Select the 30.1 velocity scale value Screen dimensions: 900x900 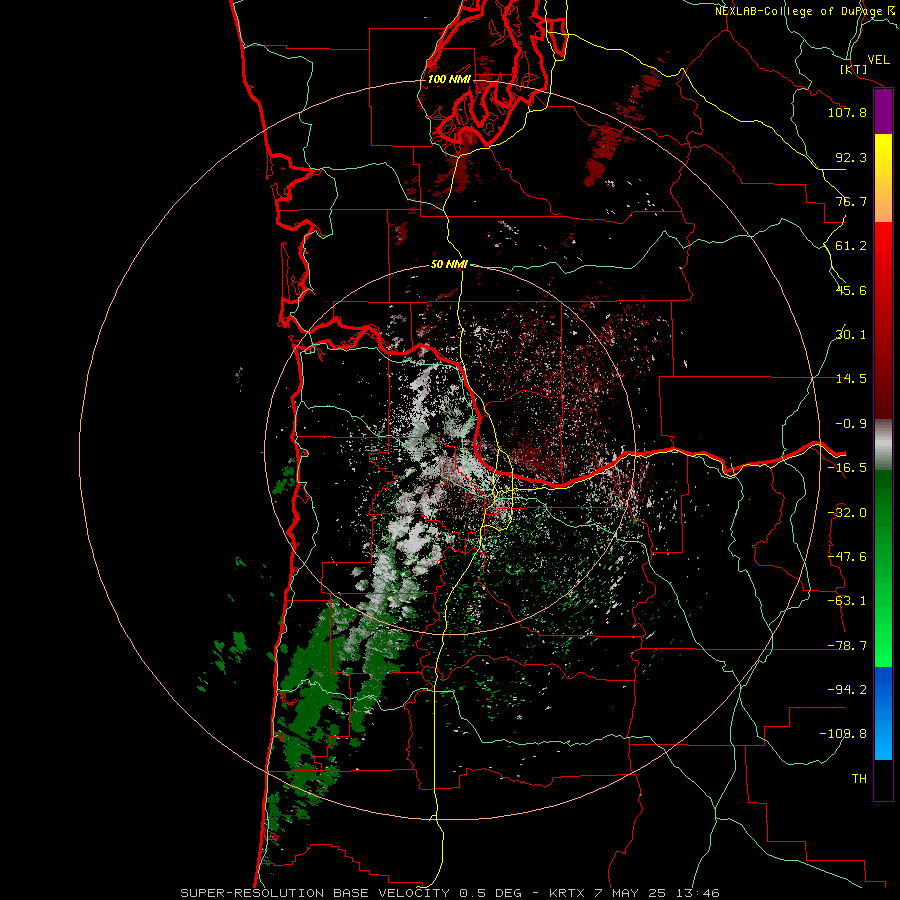pos(851,335)
